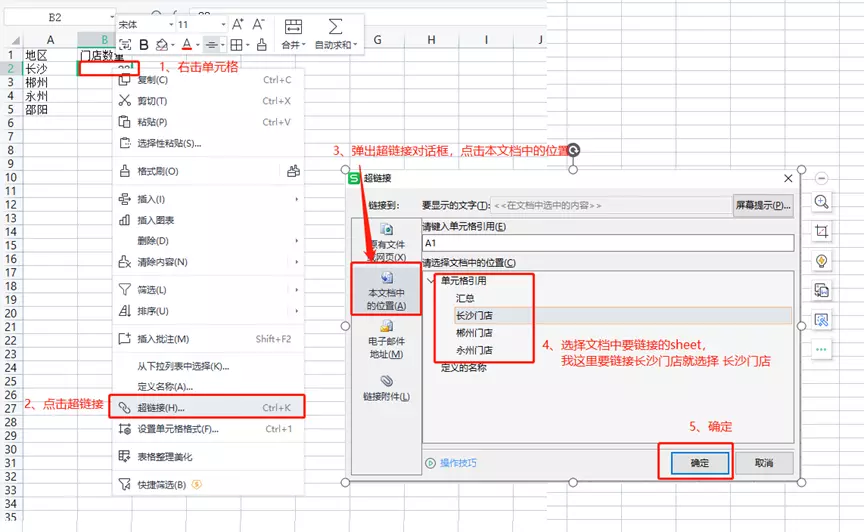Select 电子邮件地址 link option

point(386,339)
